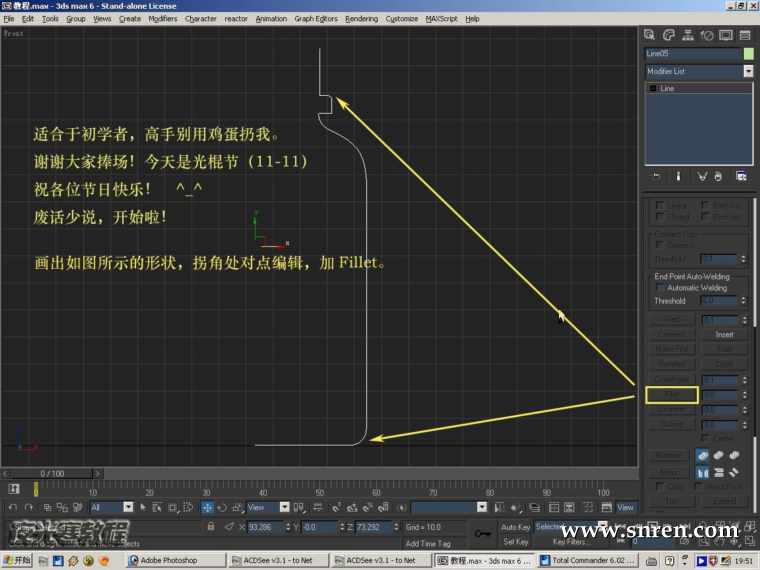Open the Create command panel tab
760x570 pixels.
point(650,35)
